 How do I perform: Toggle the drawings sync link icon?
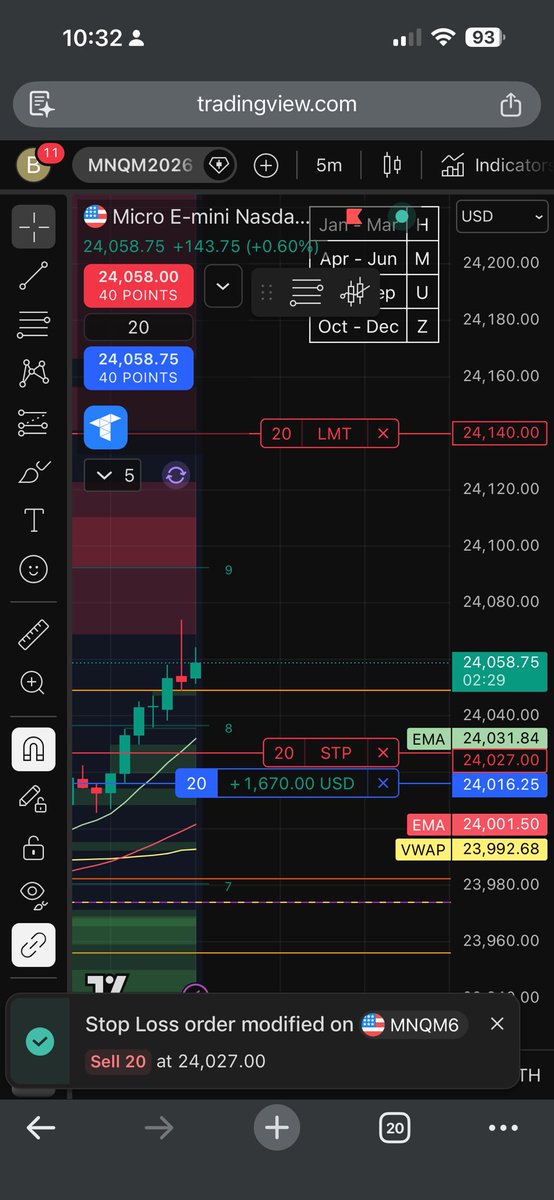[x=33, y=944]
